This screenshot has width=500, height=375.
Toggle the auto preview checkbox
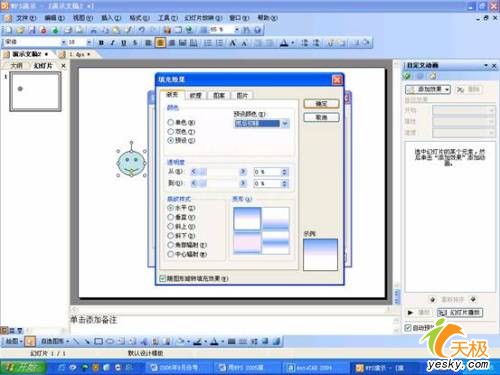pyautogui.click(x=408, y=328)
